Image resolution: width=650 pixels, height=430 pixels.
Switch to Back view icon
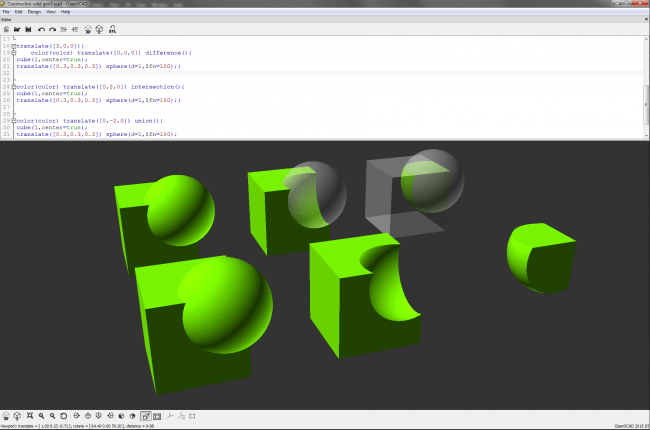(x=132, y=416)
